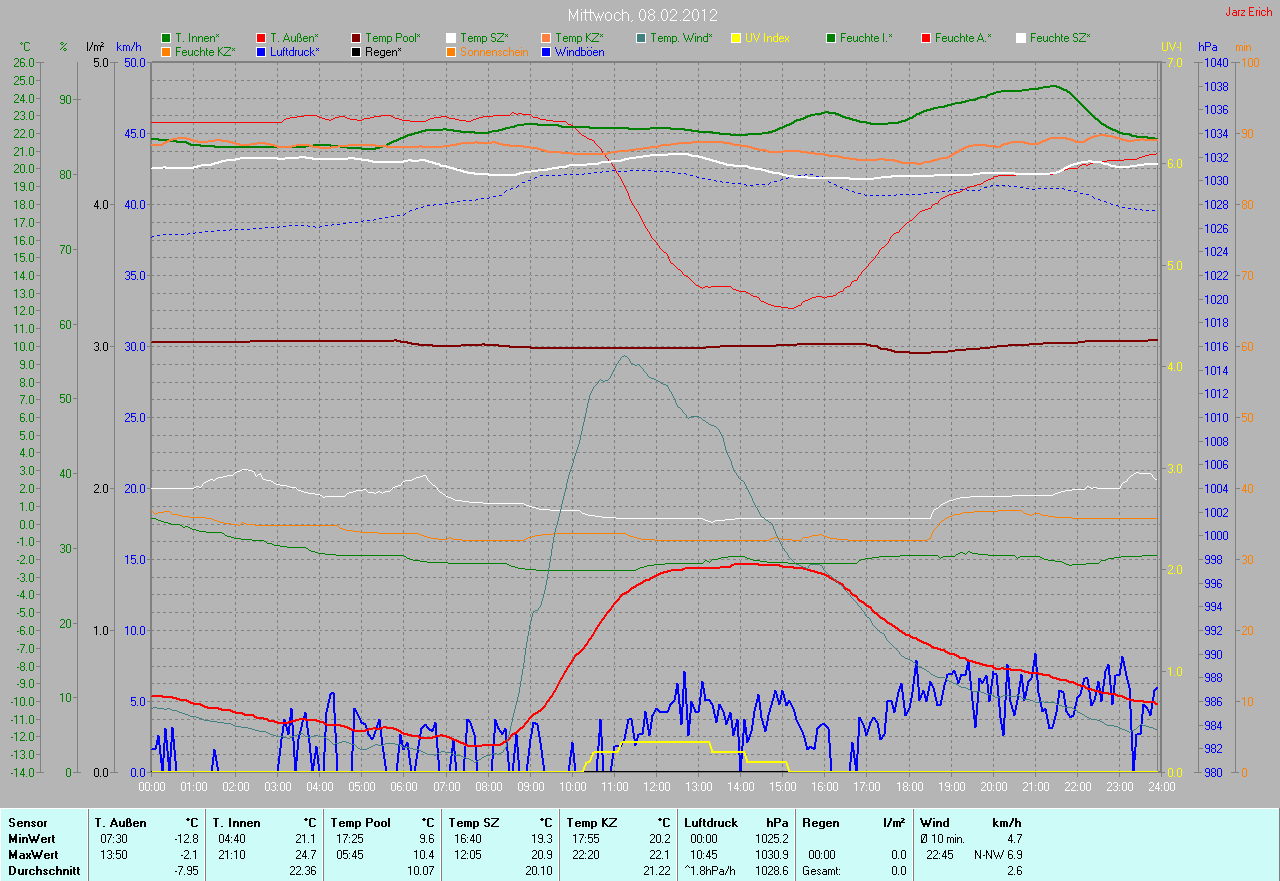Click the Luftdruck column header in table

[x=708, y=823]
